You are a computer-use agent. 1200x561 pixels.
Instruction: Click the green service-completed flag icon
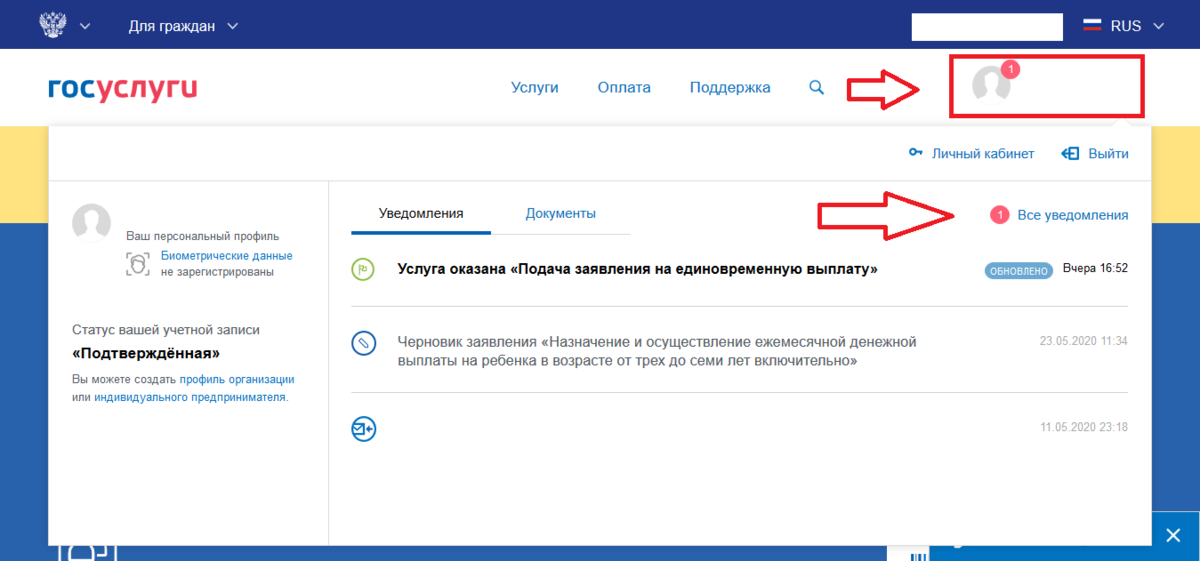(x=363, y=269)
